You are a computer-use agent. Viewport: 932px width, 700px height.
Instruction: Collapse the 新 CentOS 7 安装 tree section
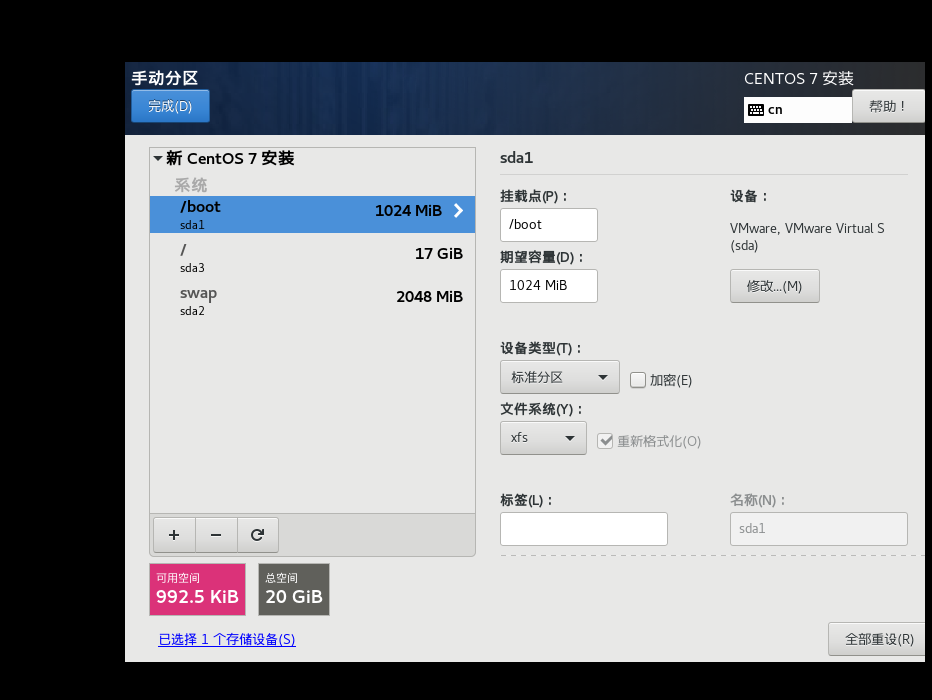tap(158, 159)
